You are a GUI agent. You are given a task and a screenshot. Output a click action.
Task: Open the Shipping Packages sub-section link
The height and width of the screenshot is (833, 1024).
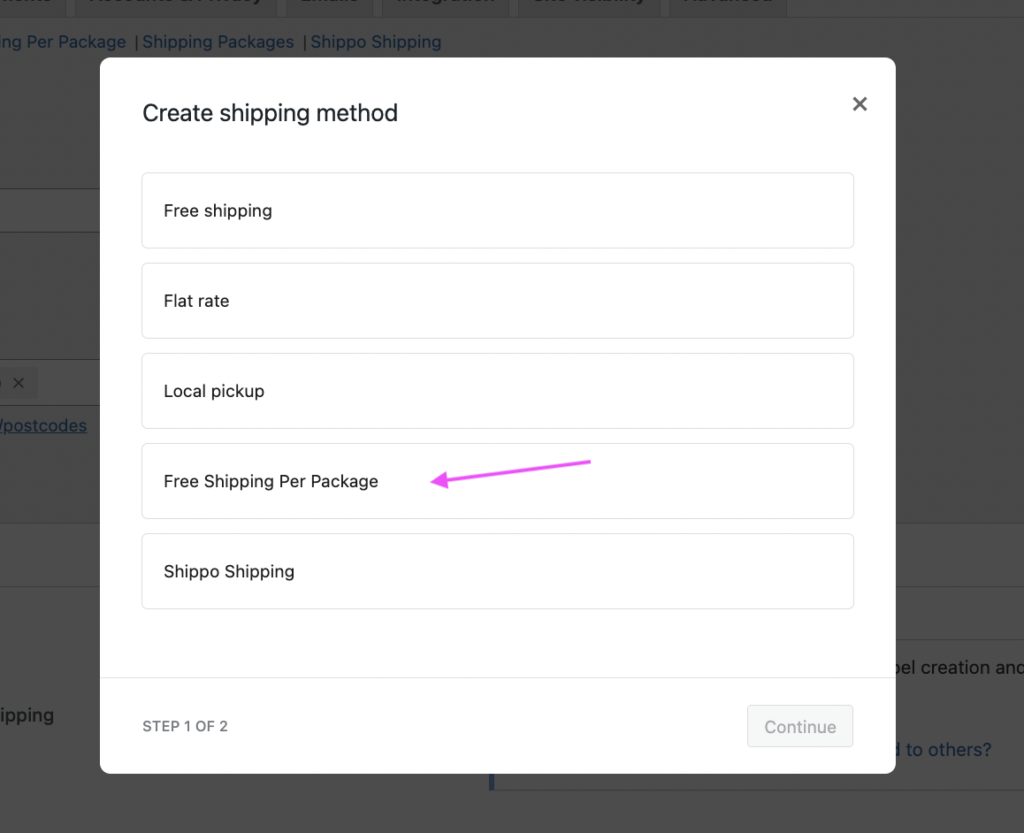(218, 42)
